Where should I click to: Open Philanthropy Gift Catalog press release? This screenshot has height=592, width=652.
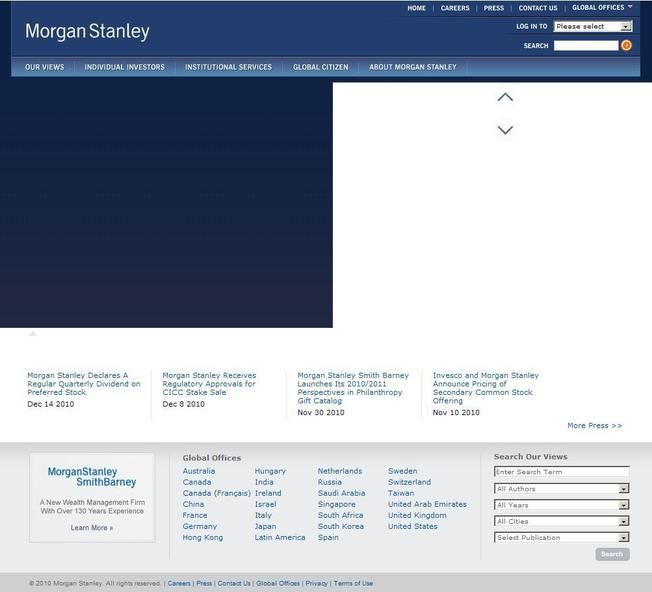click(x=353, y=388)
